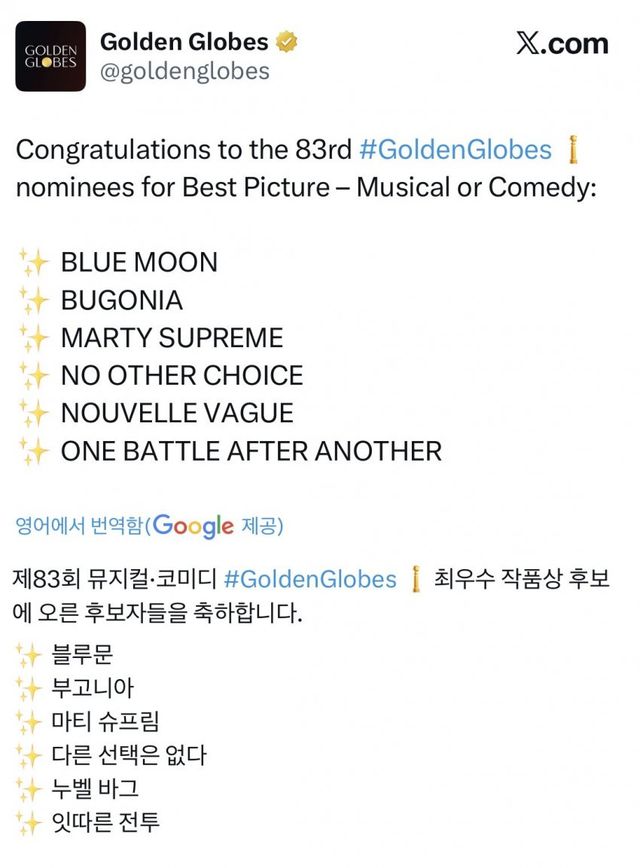
Task: Click the Google logo in translation notice
Action: [x=194, y=525]
